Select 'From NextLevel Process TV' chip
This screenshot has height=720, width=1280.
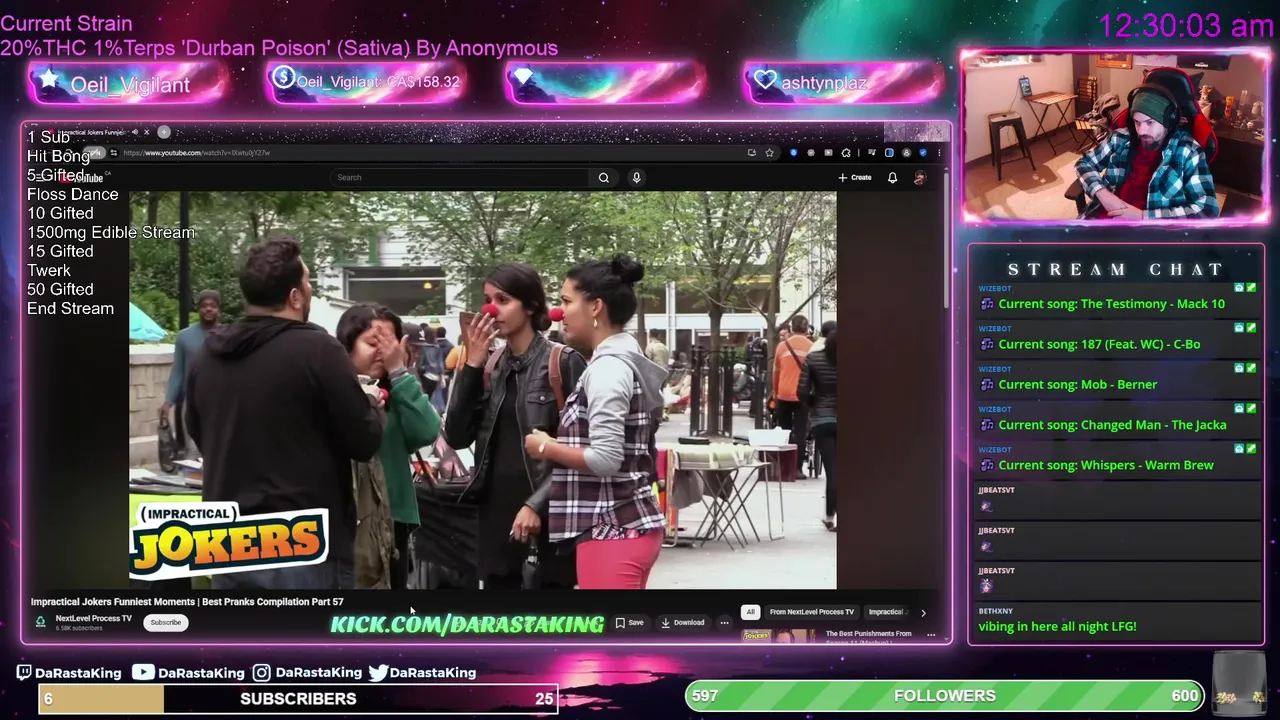point(812,612)
